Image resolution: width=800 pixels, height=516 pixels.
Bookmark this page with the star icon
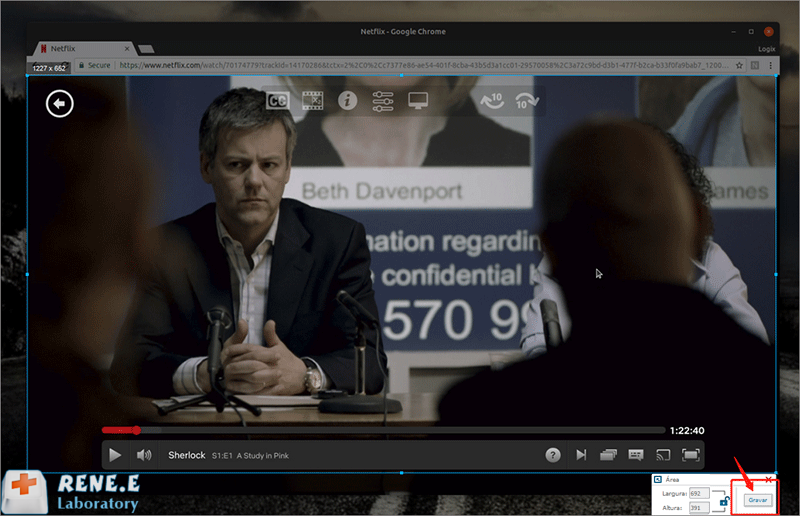tap(739, 65)
